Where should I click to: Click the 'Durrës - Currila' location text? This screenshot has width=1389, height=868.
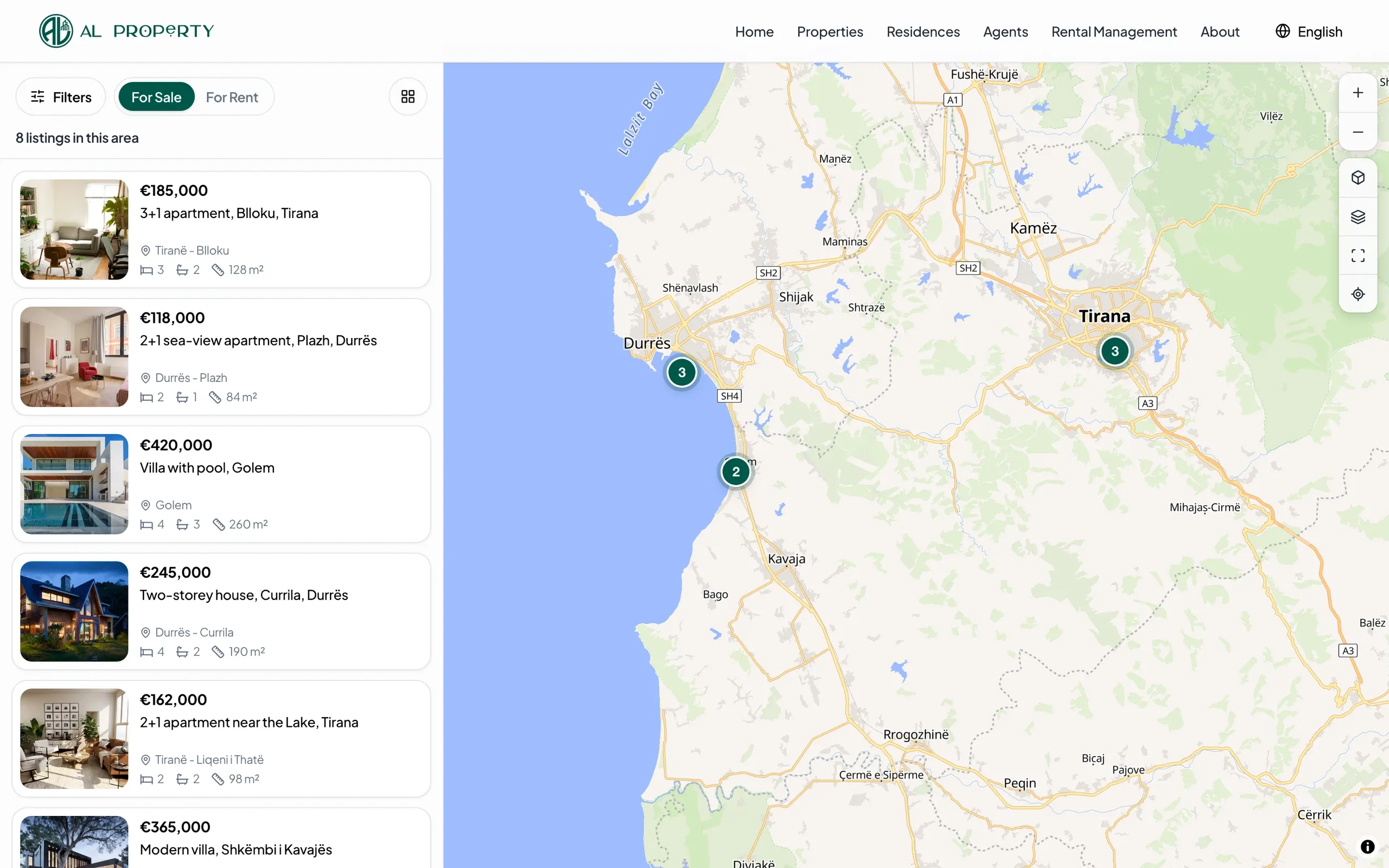(x=194, y=632)
